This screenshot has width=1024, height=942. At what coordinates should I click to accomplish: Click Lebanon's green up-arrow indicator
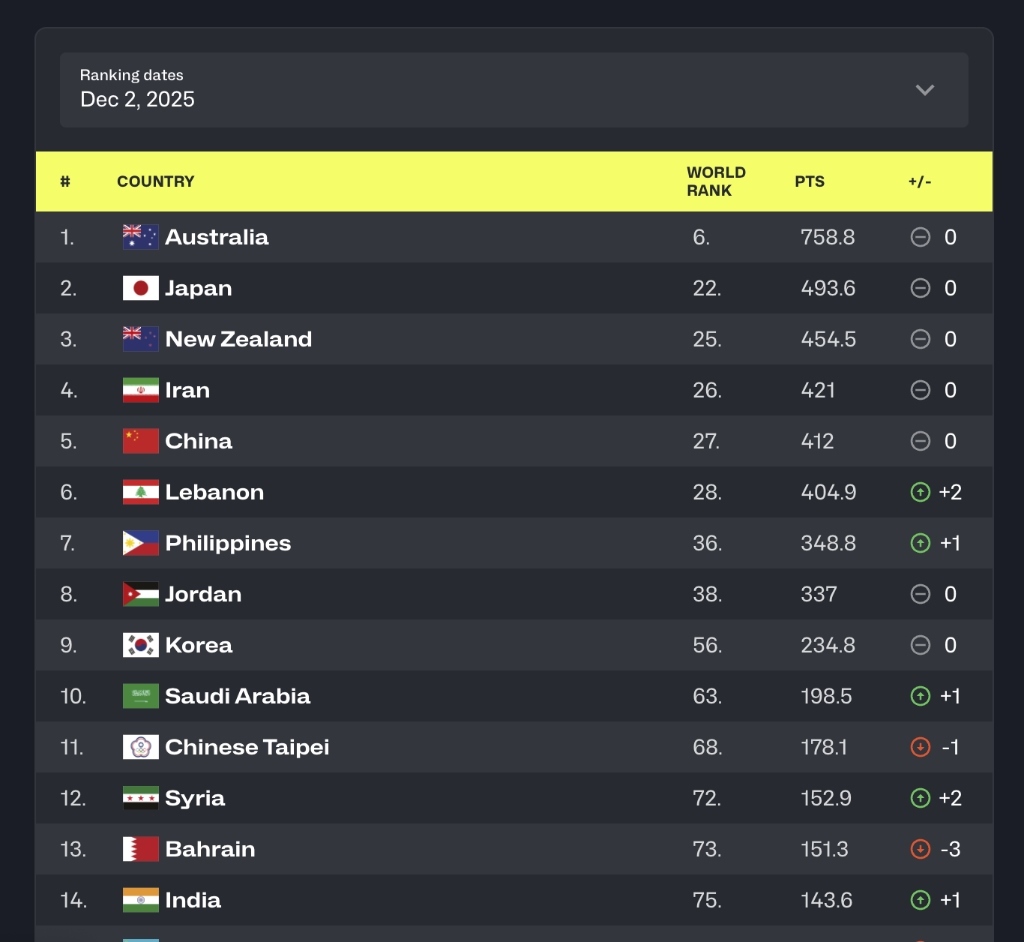tap(920, 492)
